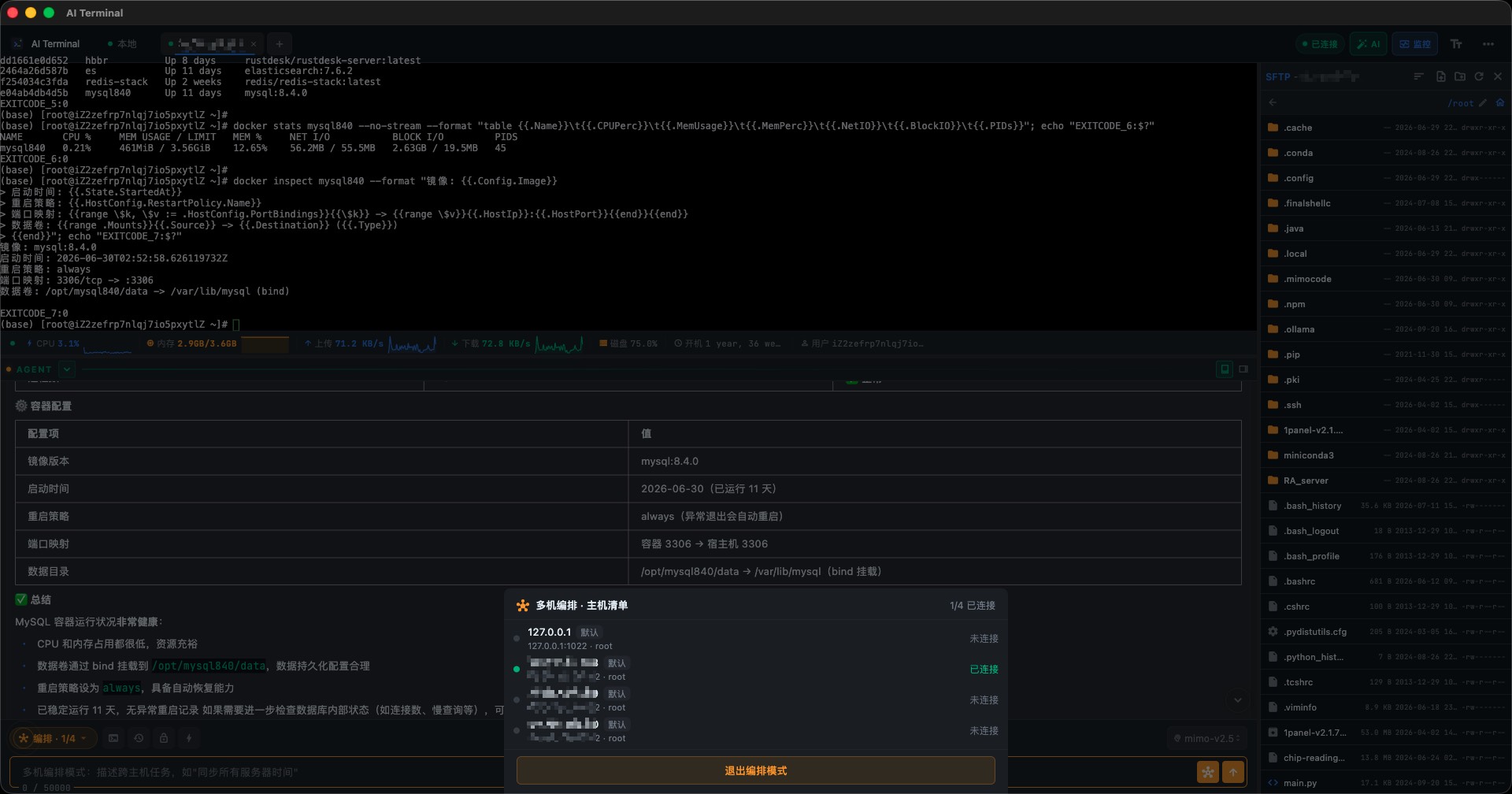The image size is (1512, 794).
Task: Click the 镜像版本 table cell
Action: pos(322,461)
